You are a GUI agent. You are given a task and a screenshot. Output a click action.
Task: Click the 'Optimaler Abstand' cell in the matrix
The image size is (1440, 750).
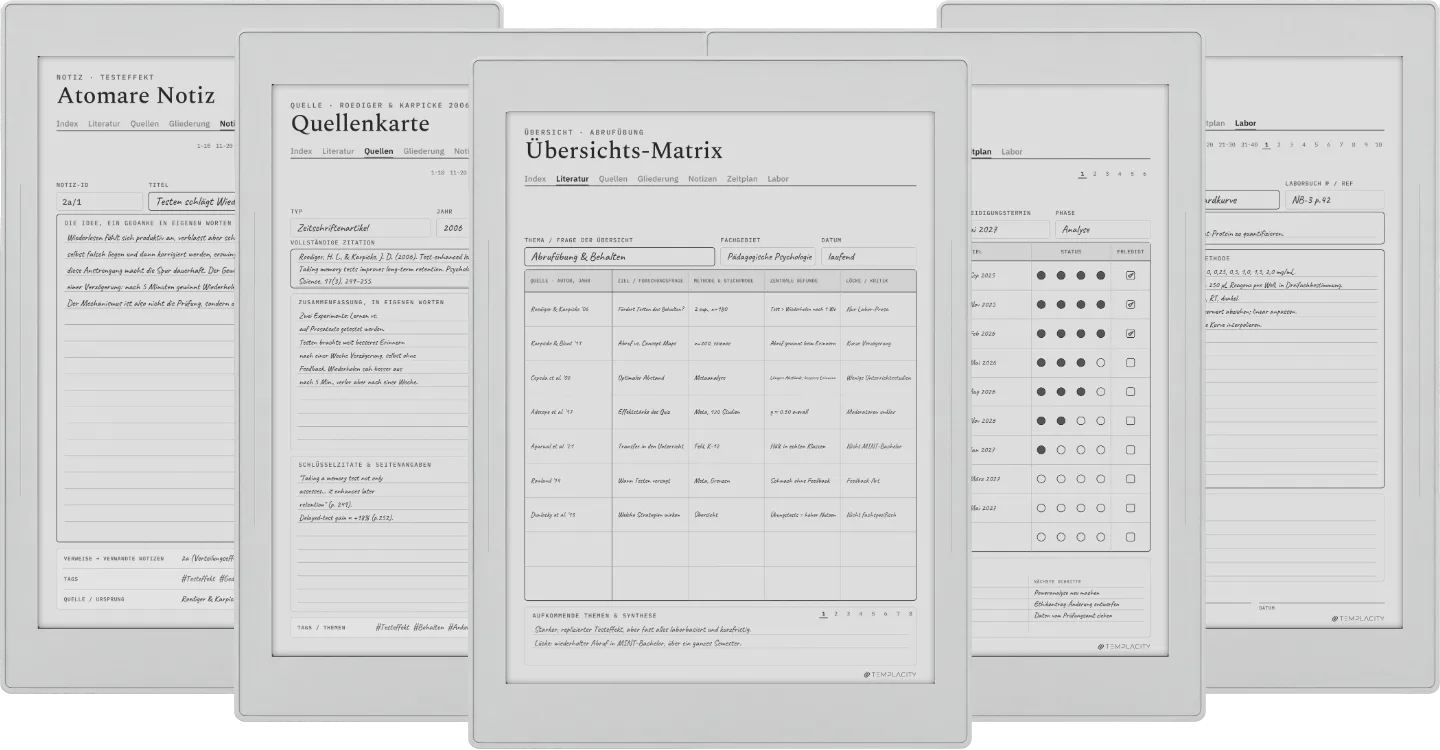point(651,378)
